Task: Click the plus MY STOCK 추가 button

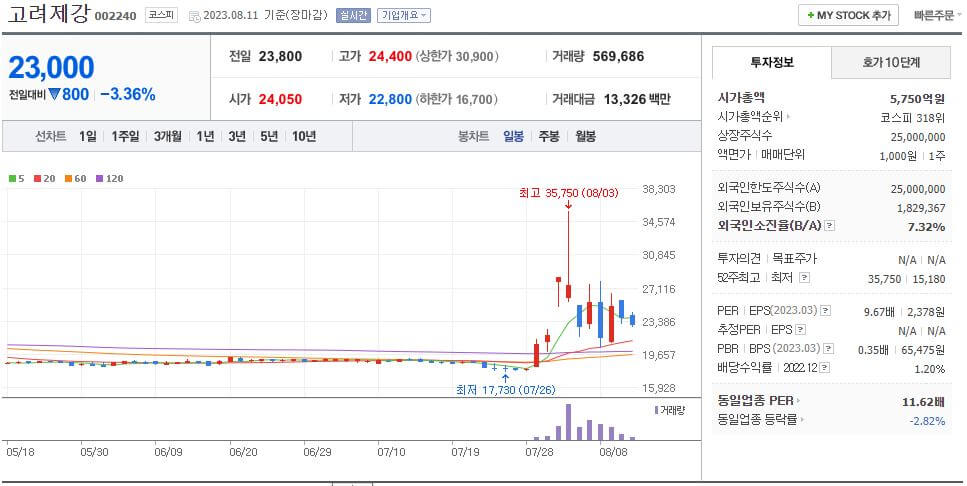Action: 848,15
